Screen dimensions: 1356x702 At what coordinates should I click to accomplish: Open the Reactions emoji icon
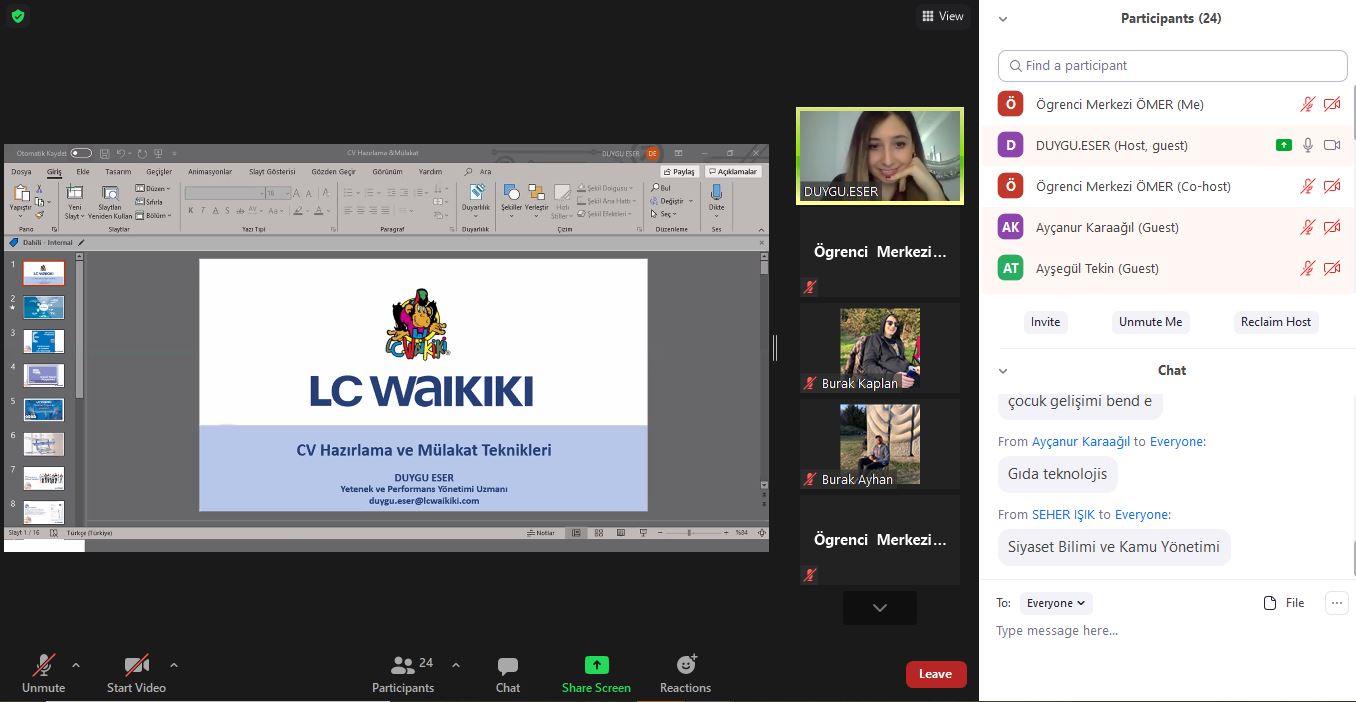coord(686,665)
